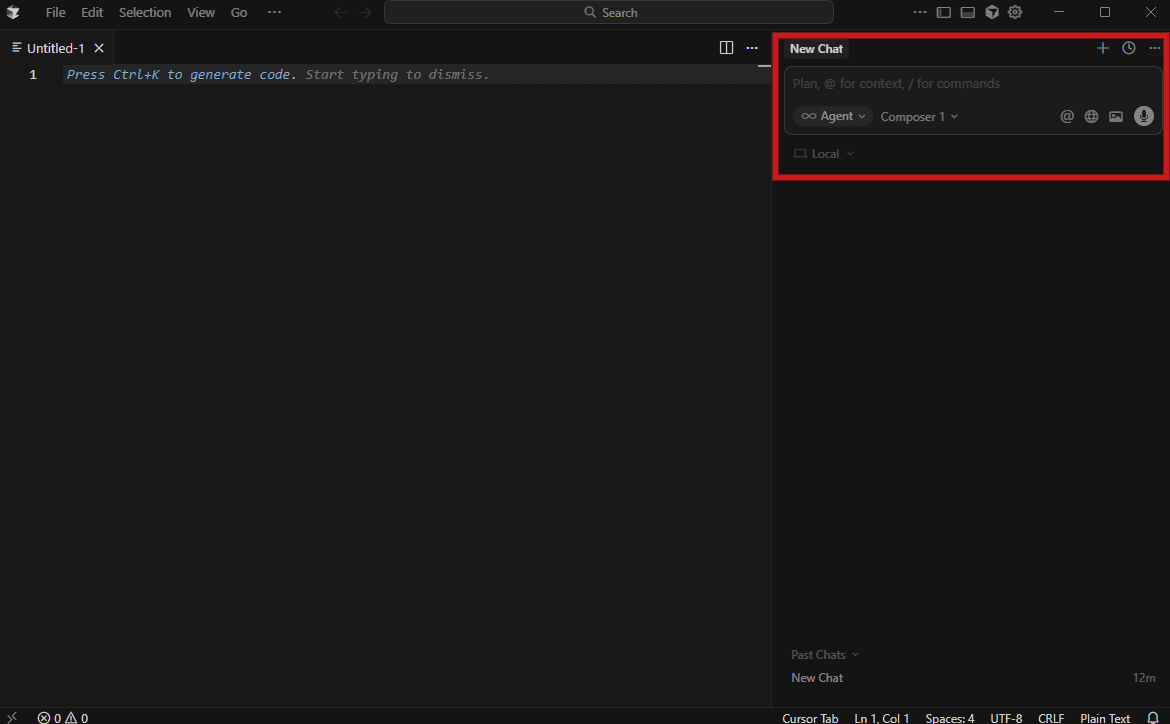Collapse the Past Chats section
Screen dimensions: 1170x724
825,654
